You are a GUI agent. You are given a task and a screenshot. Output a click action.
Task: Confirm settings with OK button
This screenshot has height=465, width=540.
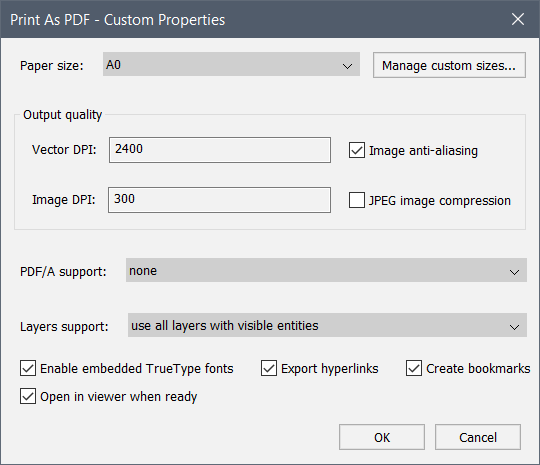click(x=382, y=437)
